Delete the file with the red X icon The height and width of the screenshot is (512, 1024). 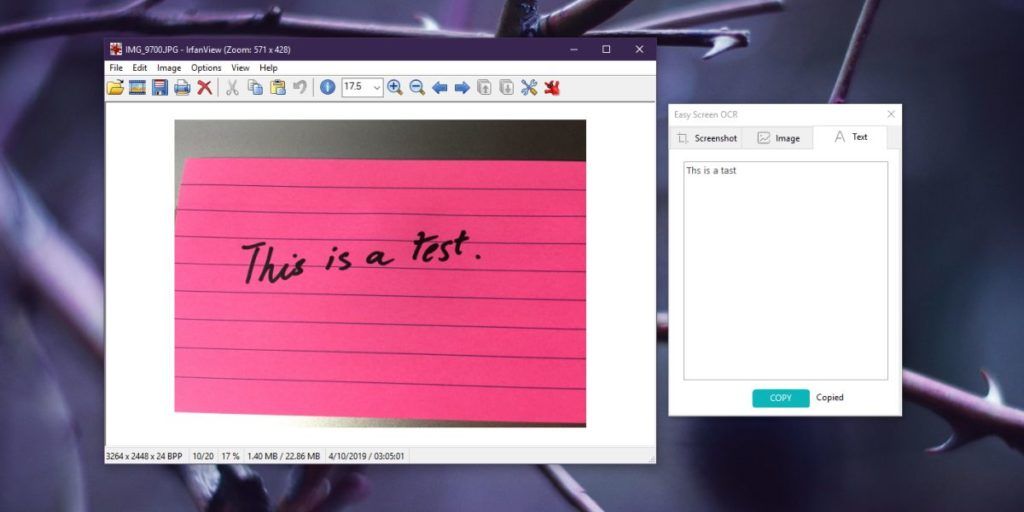tap(204, 88)
